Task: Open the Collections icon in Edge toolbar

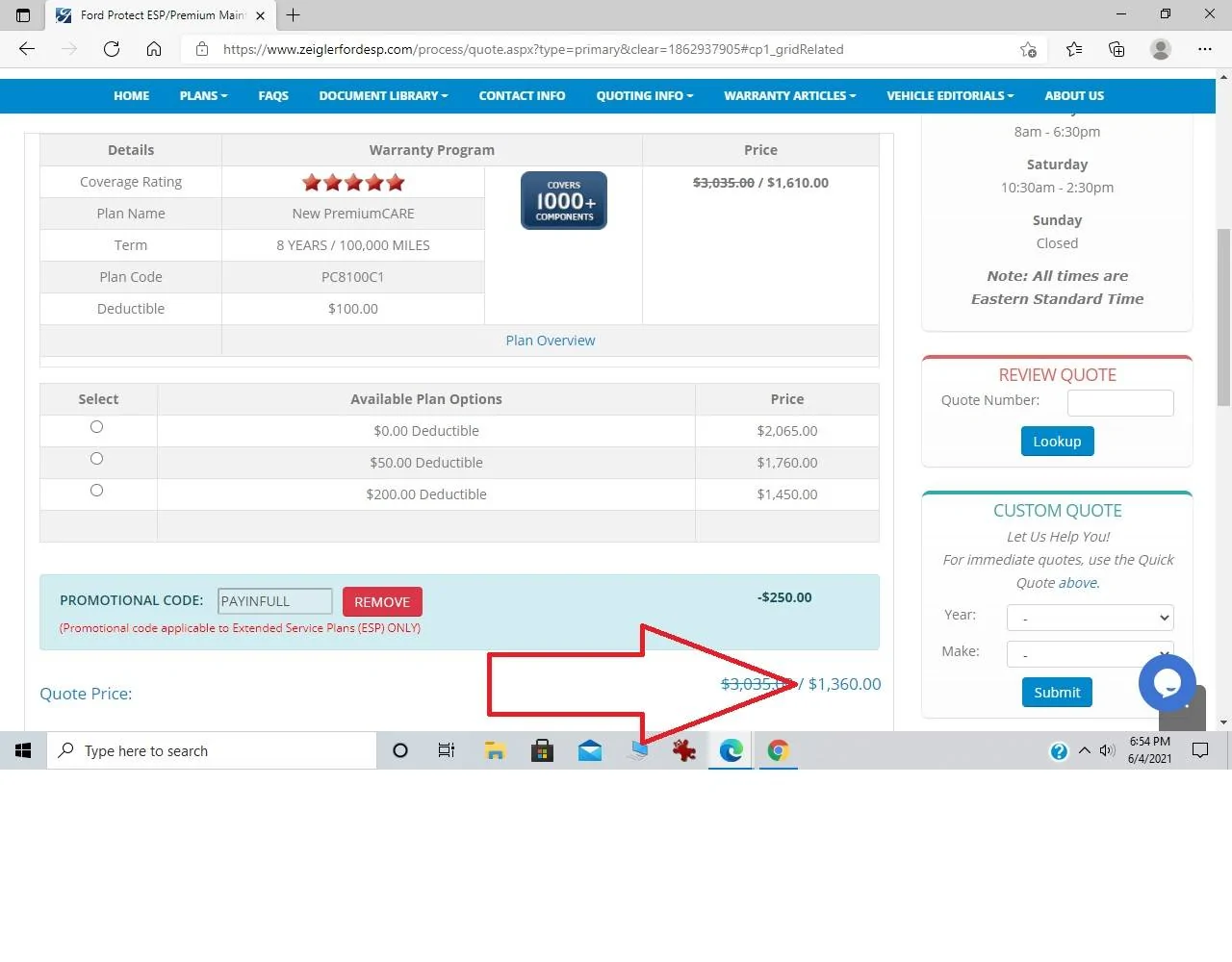Action: point(1116,49)
